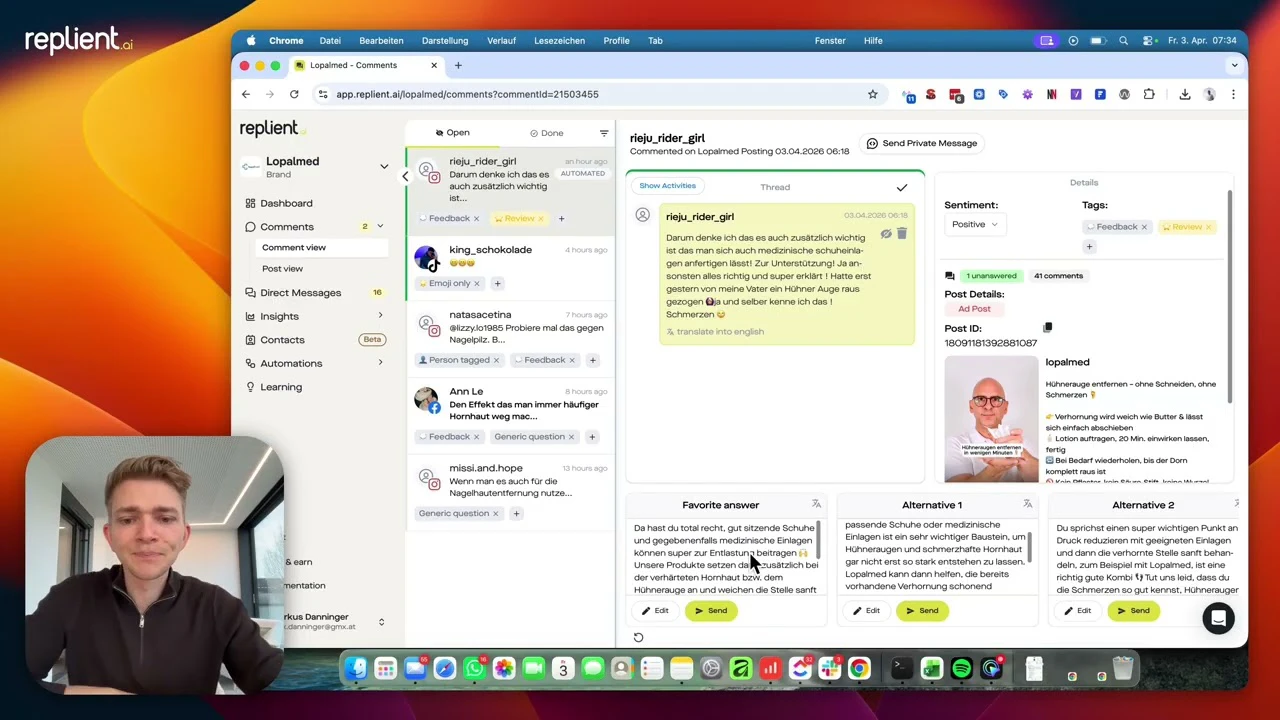Open the chat support widget
The height and width of the screenshot is (720, 1280).
click(x=1218, y=618)
